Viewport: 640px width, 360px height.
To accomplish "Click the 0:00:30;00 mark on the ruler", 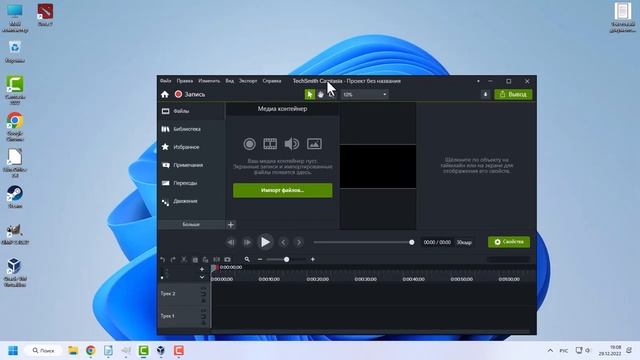I will pyautogui.click(x=365, y=279).
